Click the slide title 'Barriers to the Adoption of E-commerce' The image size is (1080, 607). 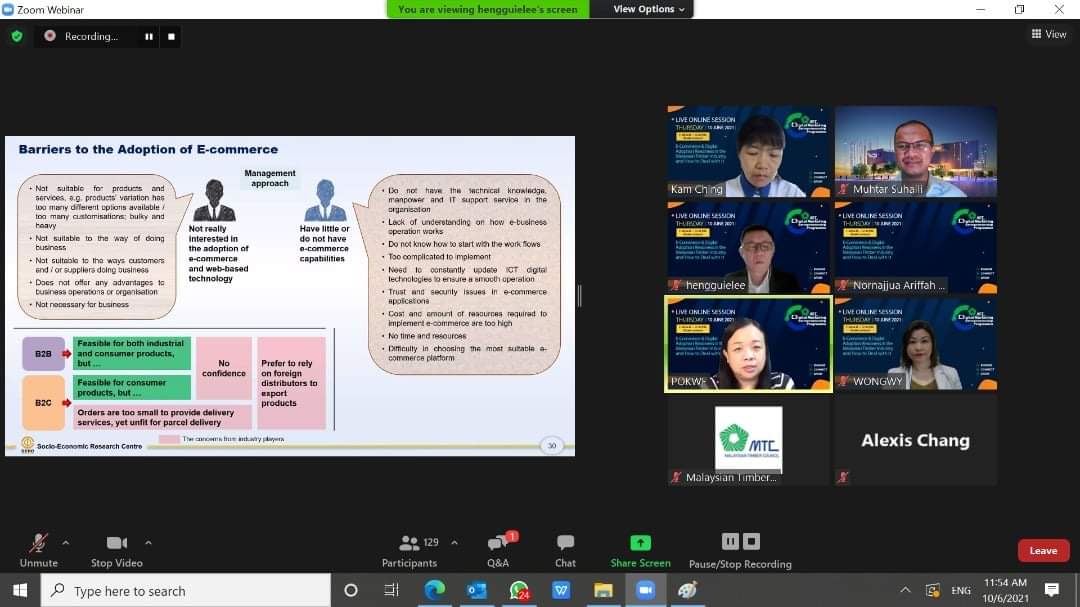point(148,150)
